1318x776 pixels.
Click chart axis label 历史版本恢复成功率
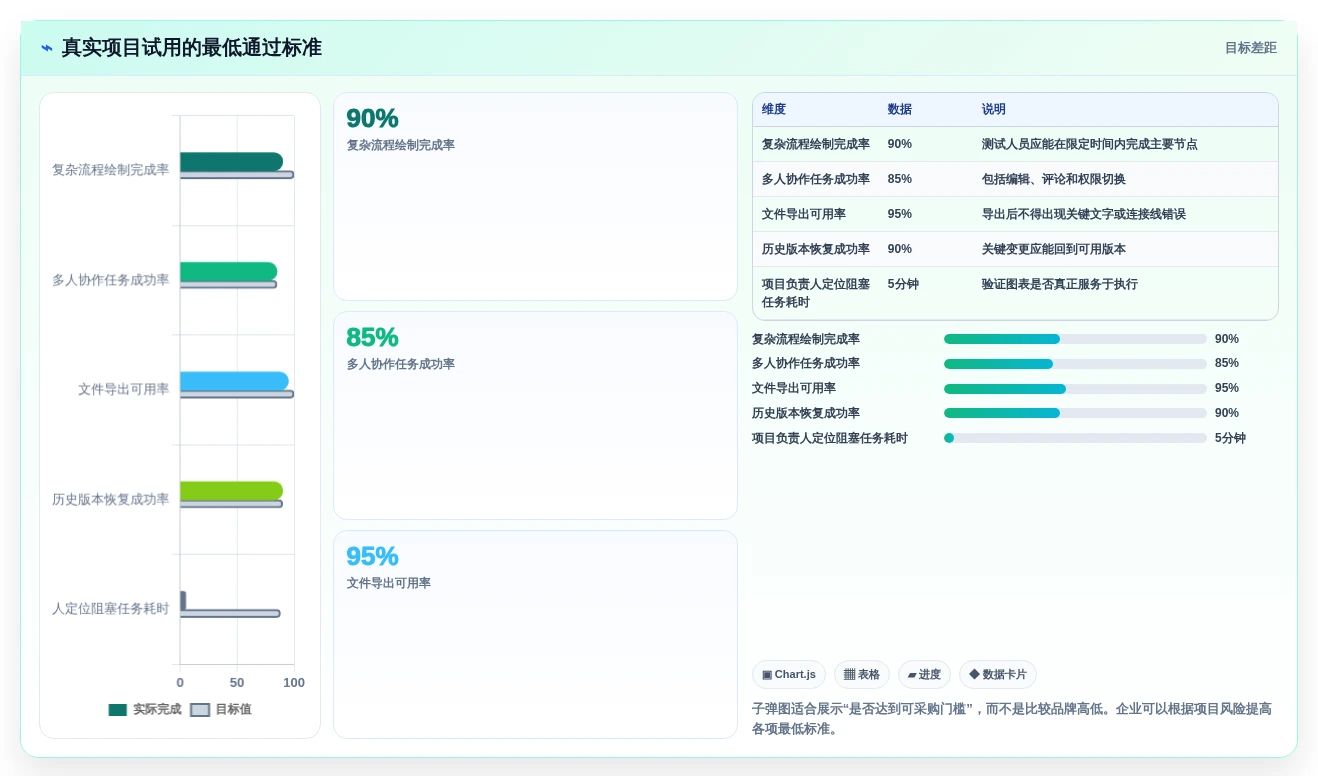pos(110,499)
